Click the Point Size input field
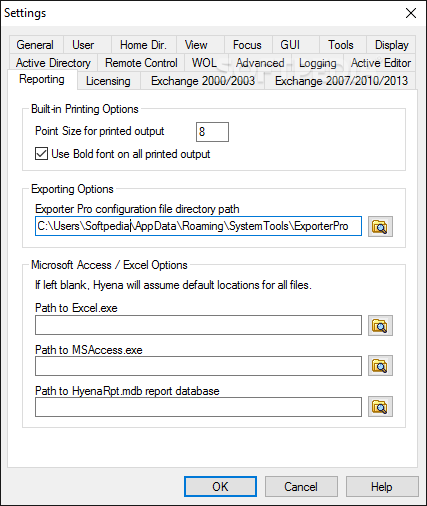Image resolution: width=427 pixels, height=506 pixels. [x=212, y=132]
